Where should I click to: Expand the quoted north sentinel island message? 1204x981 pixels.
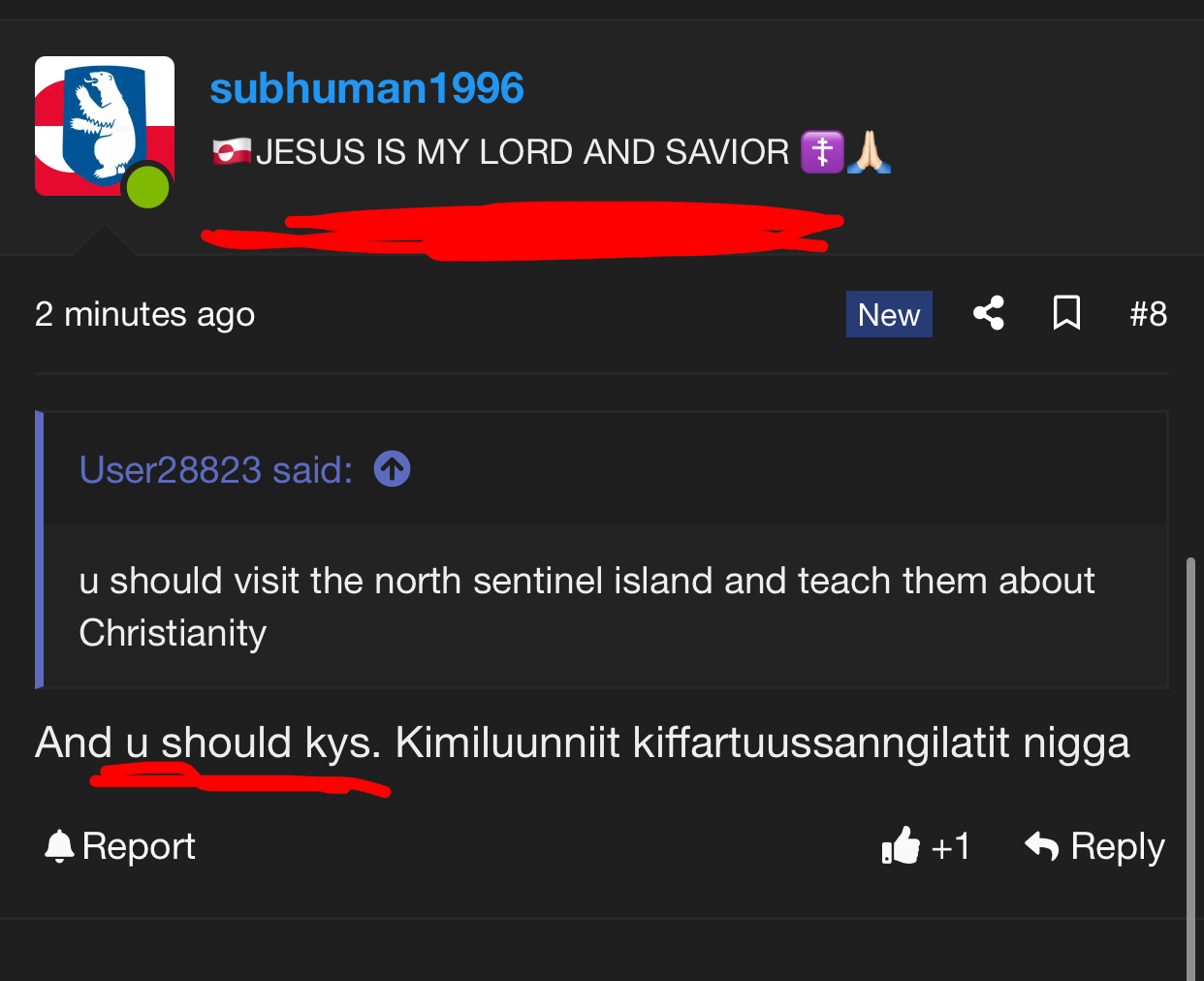coord(586,606)
